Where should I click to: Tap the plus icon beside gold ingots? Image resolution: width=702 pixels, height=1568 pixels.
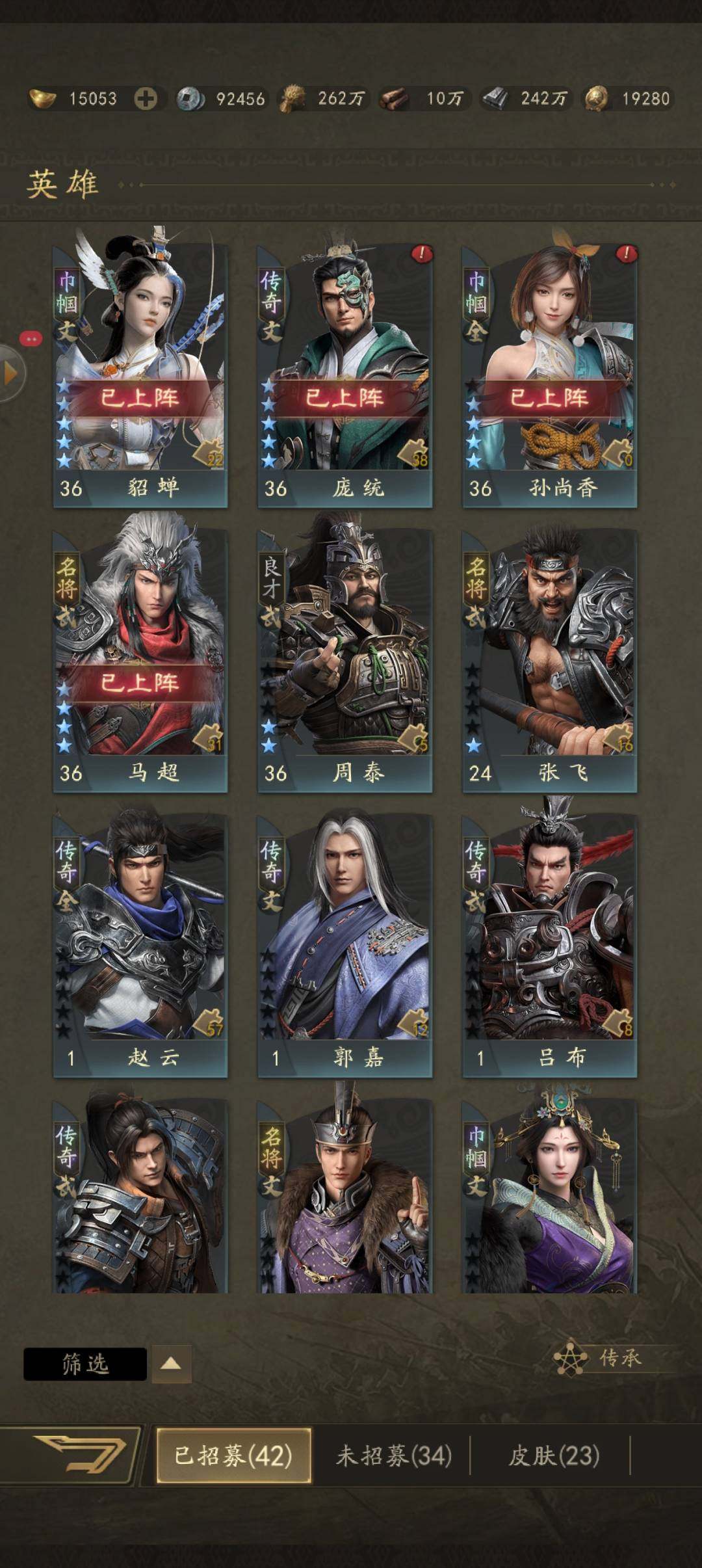(x=146, y=99)
